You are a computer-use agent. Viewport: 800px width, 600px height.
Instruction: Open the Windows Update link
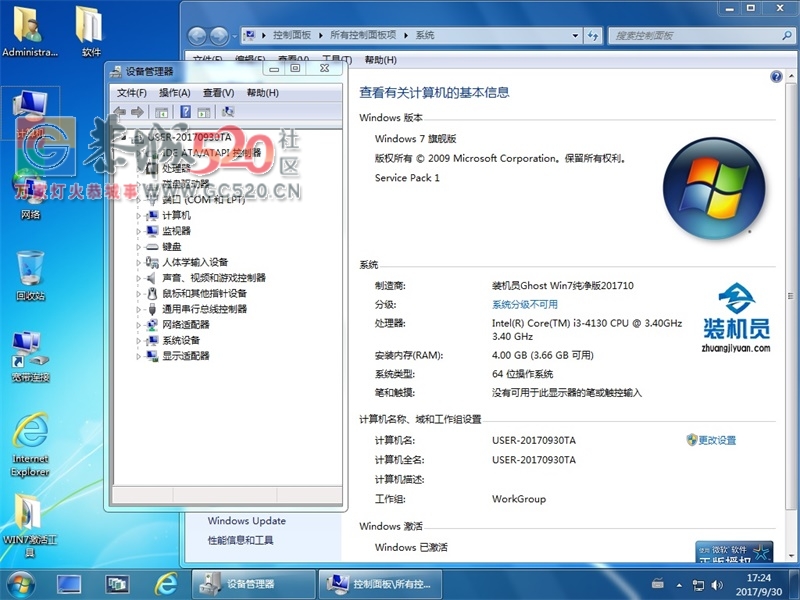click(246, 521)
